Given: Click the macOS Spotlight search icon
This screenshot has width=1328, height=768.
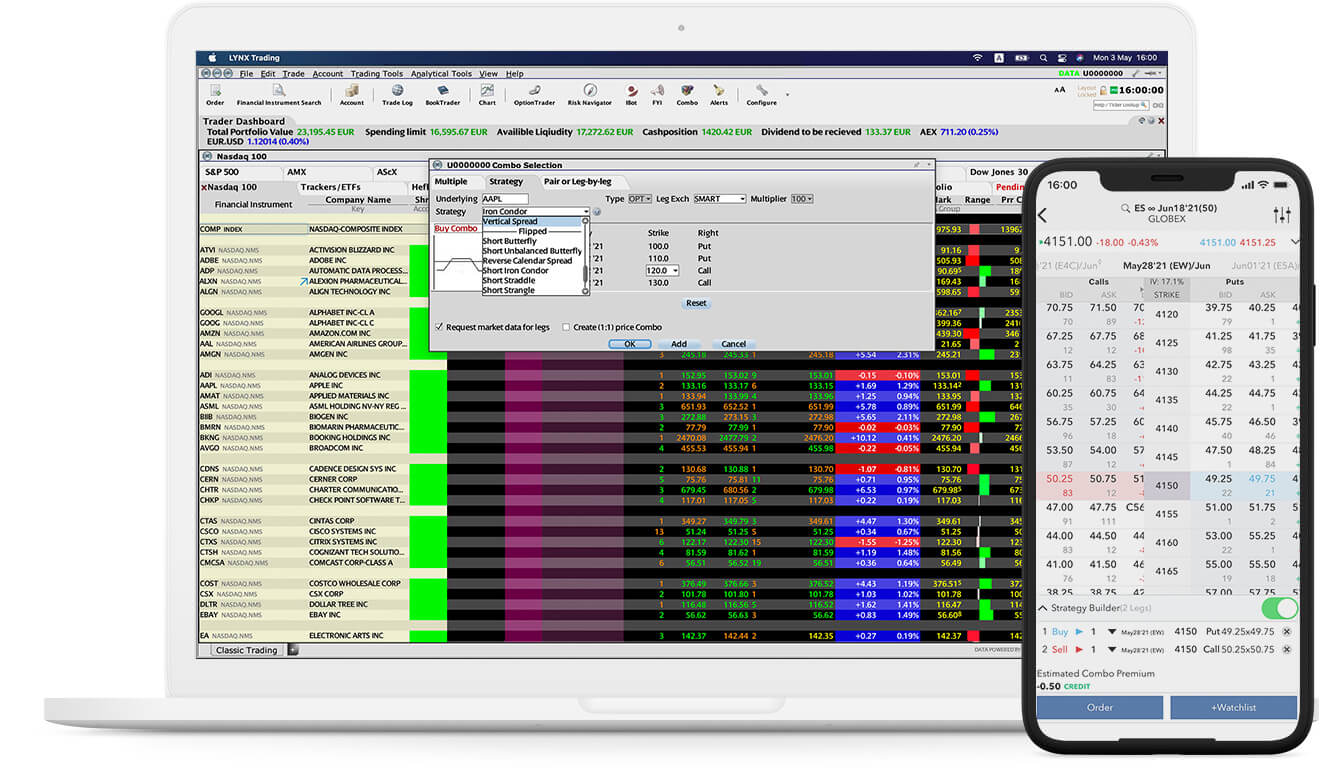Looking at the screenshot, I should click(x=1043, y=58).
